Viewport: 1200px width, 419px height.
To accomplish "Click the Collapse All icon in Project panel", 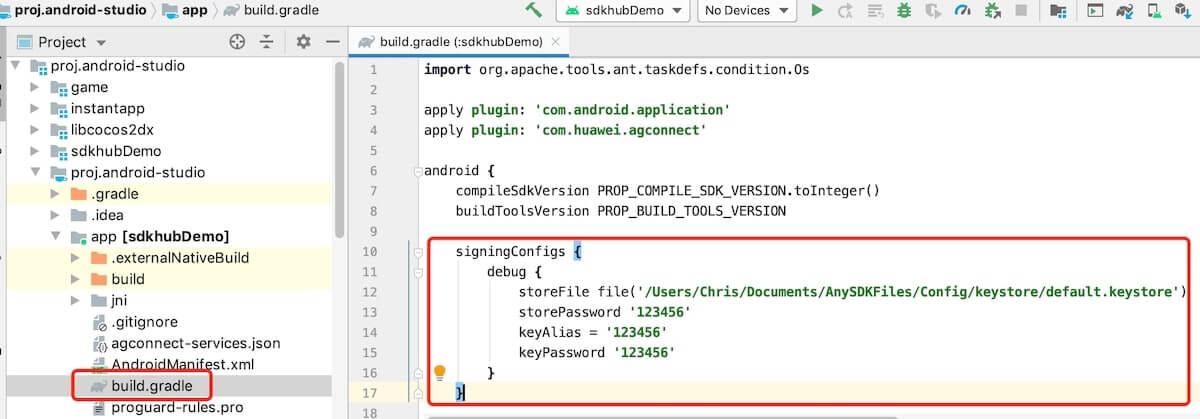I will (x=266, y=42).
